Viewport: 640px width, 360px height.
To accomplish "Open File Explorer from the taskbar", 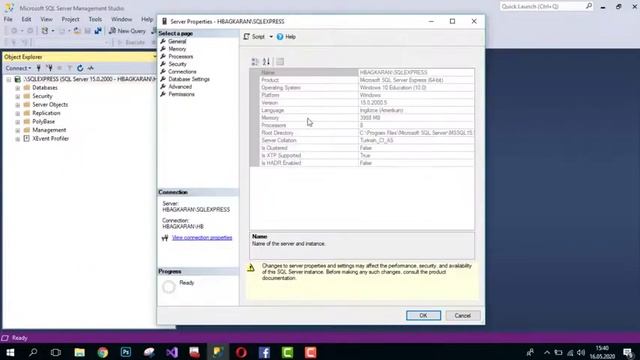I will pyautogui.click(x=80, y=352).
